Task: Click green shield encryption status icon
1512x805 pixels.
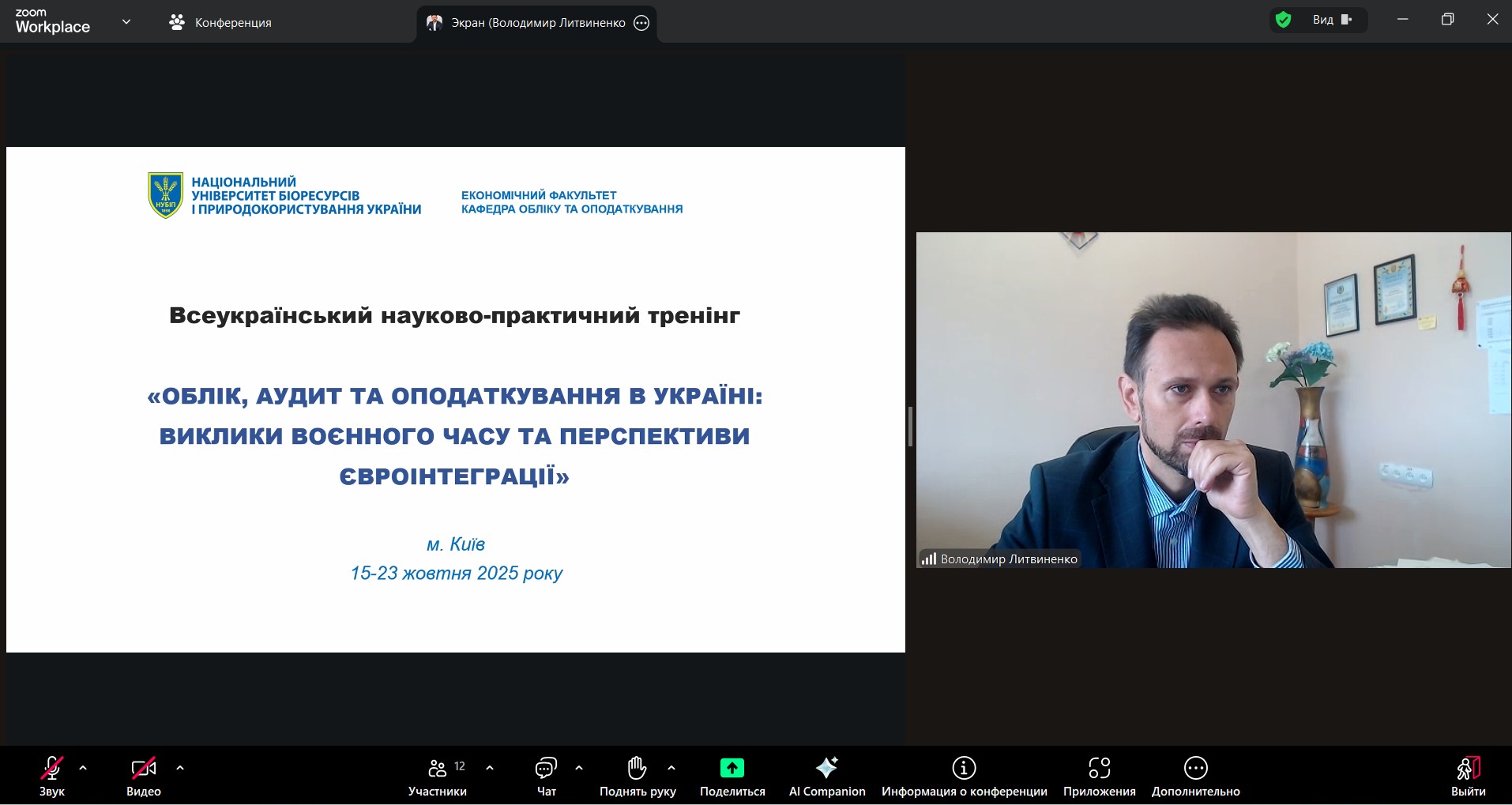Action: [1284, 20]
